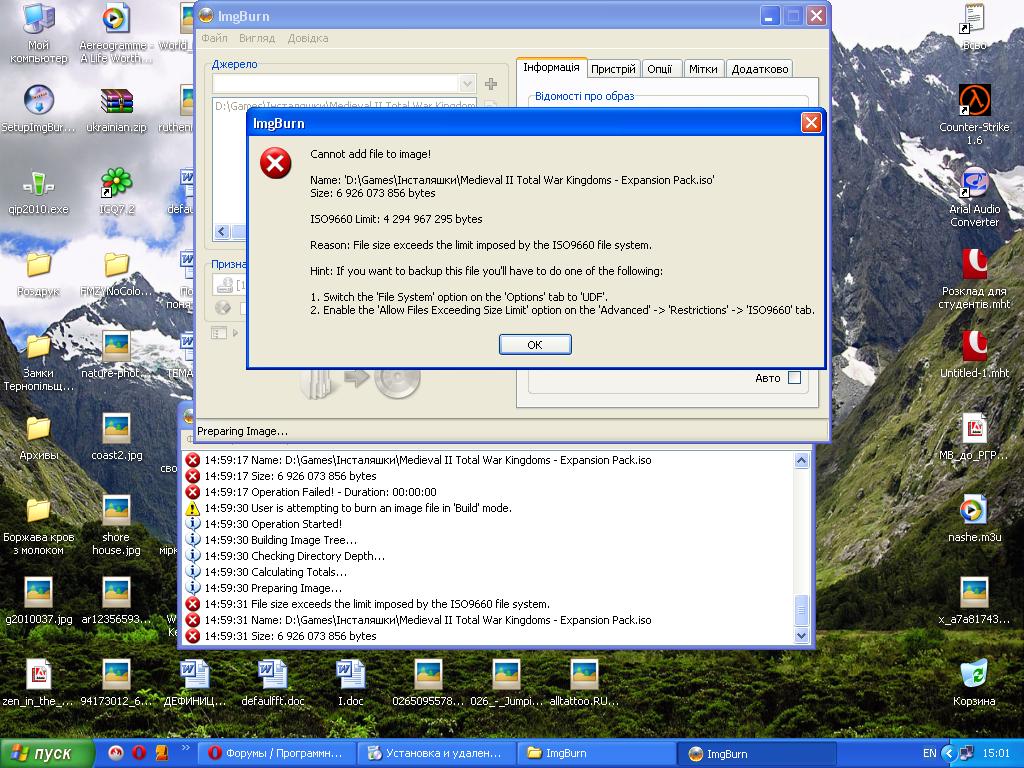Toggle the Авто checkbox
Viewport: 1024px width, 768px height.
[x=794, y=377]
